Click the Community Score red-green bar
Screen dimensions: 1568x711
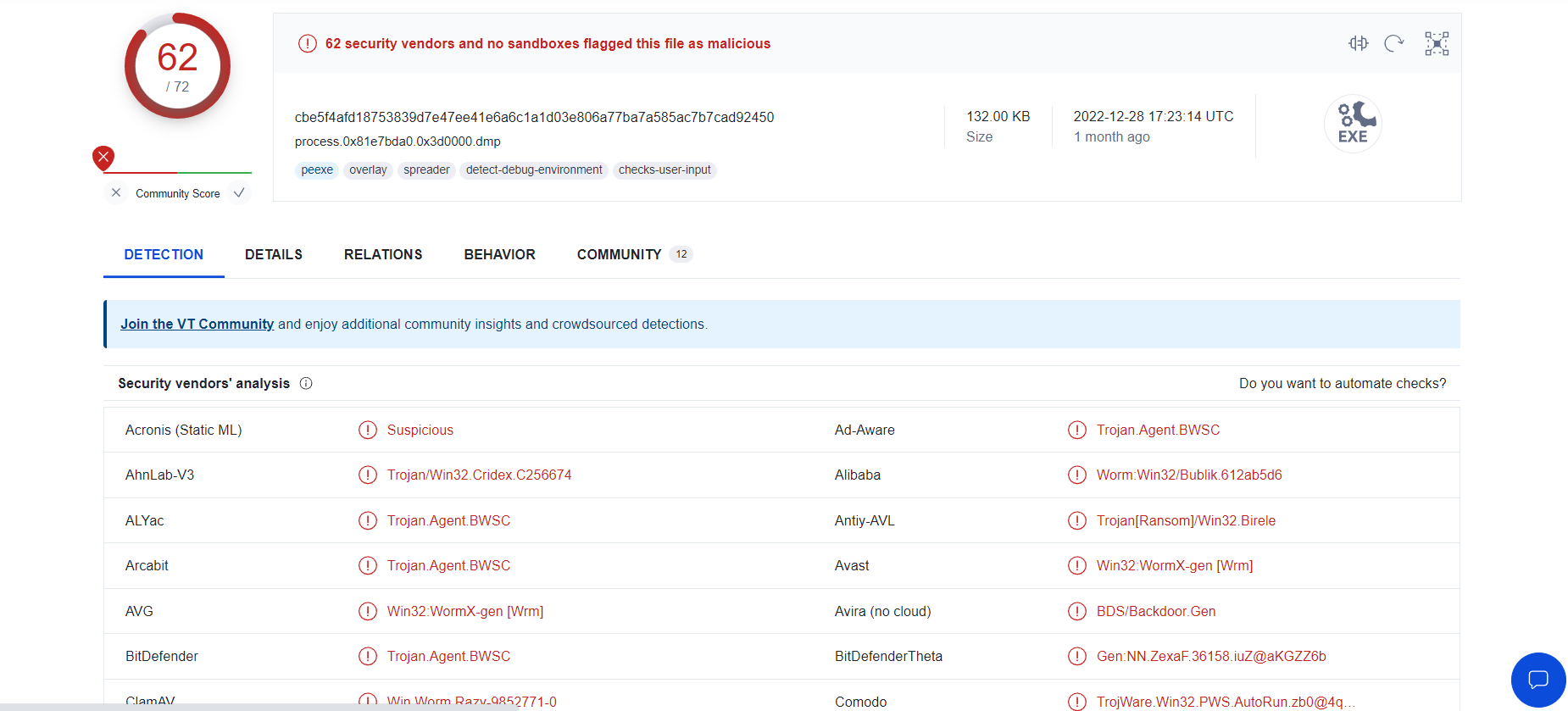tap(177, 173)
